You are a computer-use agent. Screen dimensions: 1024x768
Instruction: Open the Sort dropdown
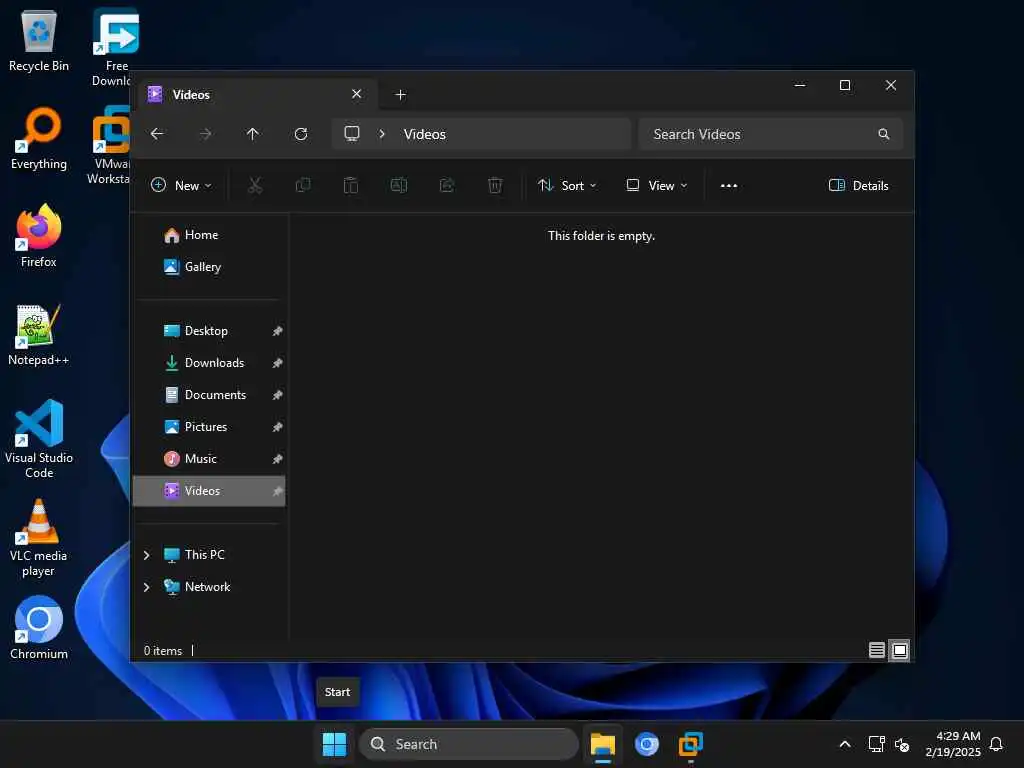(x=567, y=185)
